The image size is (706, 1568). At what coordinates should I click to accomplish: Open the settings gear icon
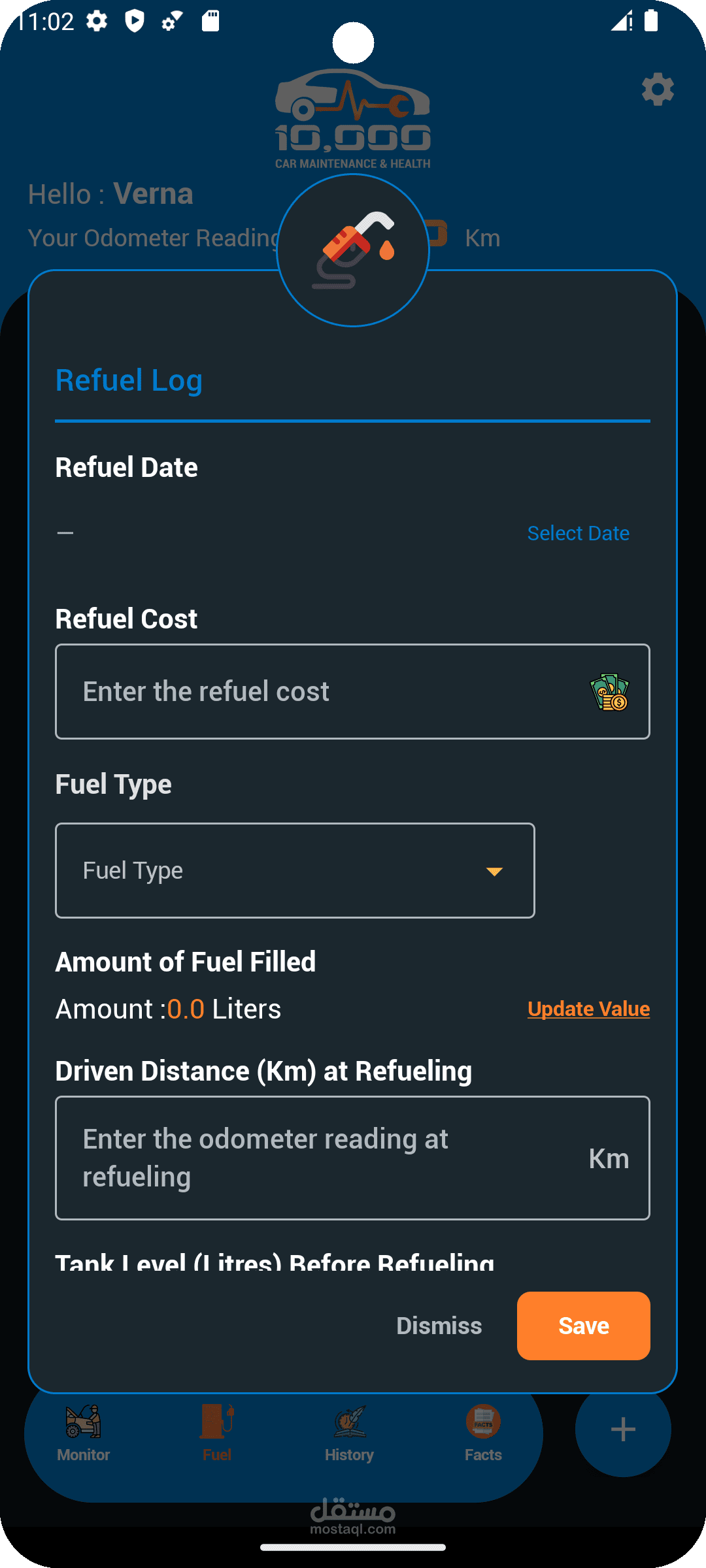point(658,90)
